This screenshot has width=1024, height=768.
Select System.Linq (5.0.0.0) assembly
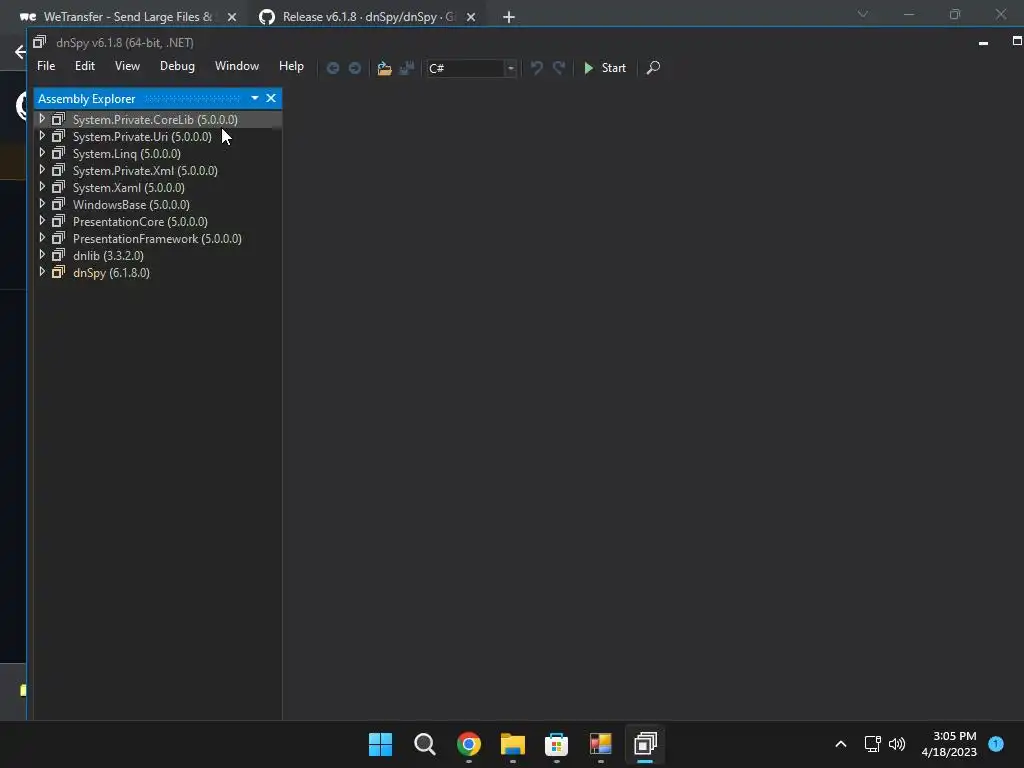coord(127,153)
